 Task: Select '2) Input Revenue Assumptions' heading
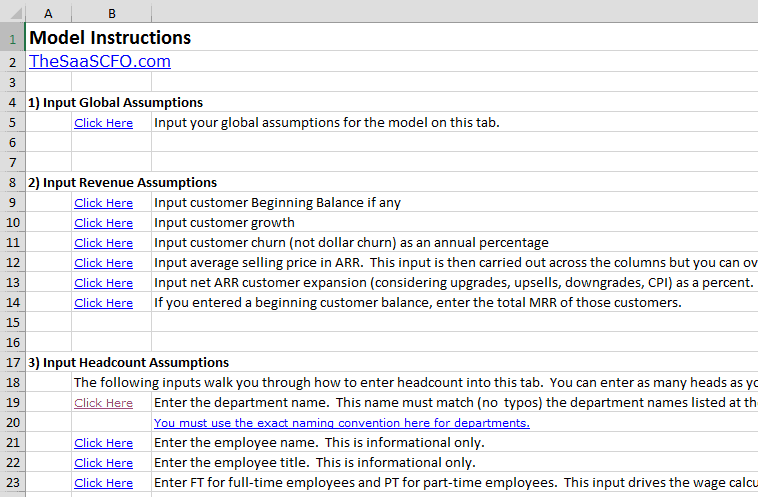(122, 183)
